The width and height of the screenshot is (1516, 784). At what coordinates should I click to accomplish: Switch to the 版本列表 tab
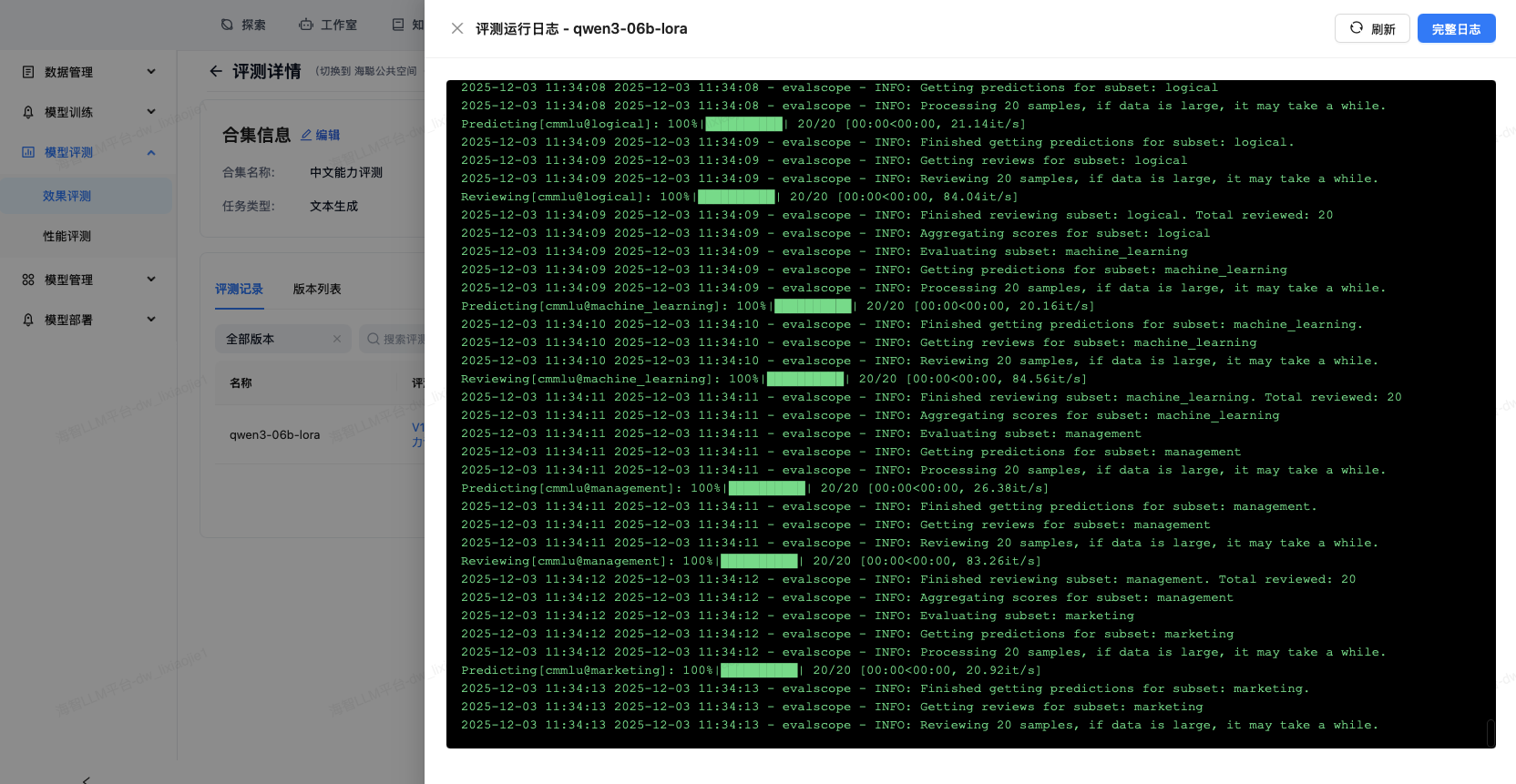click(317, 289)
